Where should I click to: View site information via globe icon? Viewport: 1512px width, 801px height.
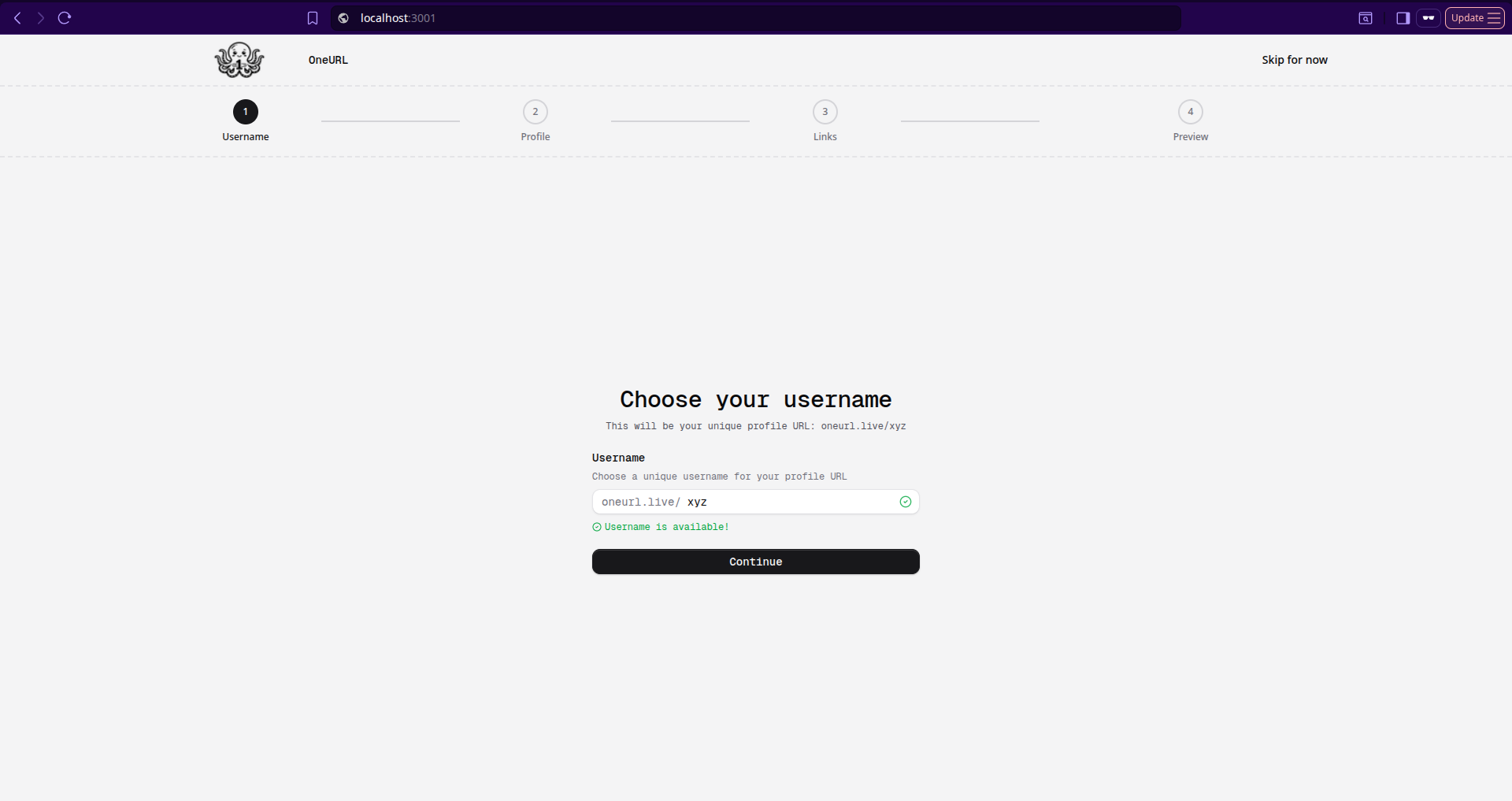coord(343,18)
